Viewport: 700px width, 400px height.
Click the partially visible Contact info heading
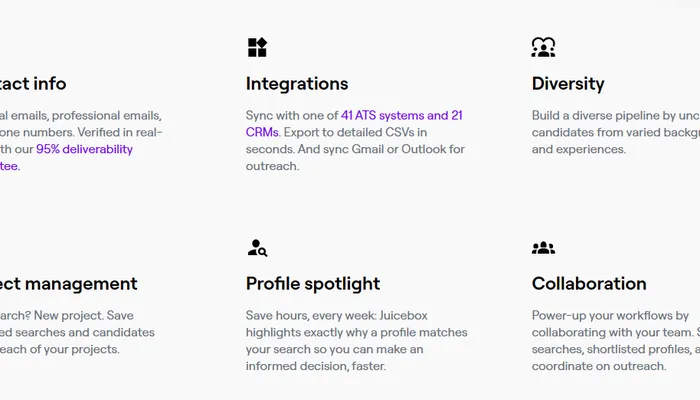[33, 84]
